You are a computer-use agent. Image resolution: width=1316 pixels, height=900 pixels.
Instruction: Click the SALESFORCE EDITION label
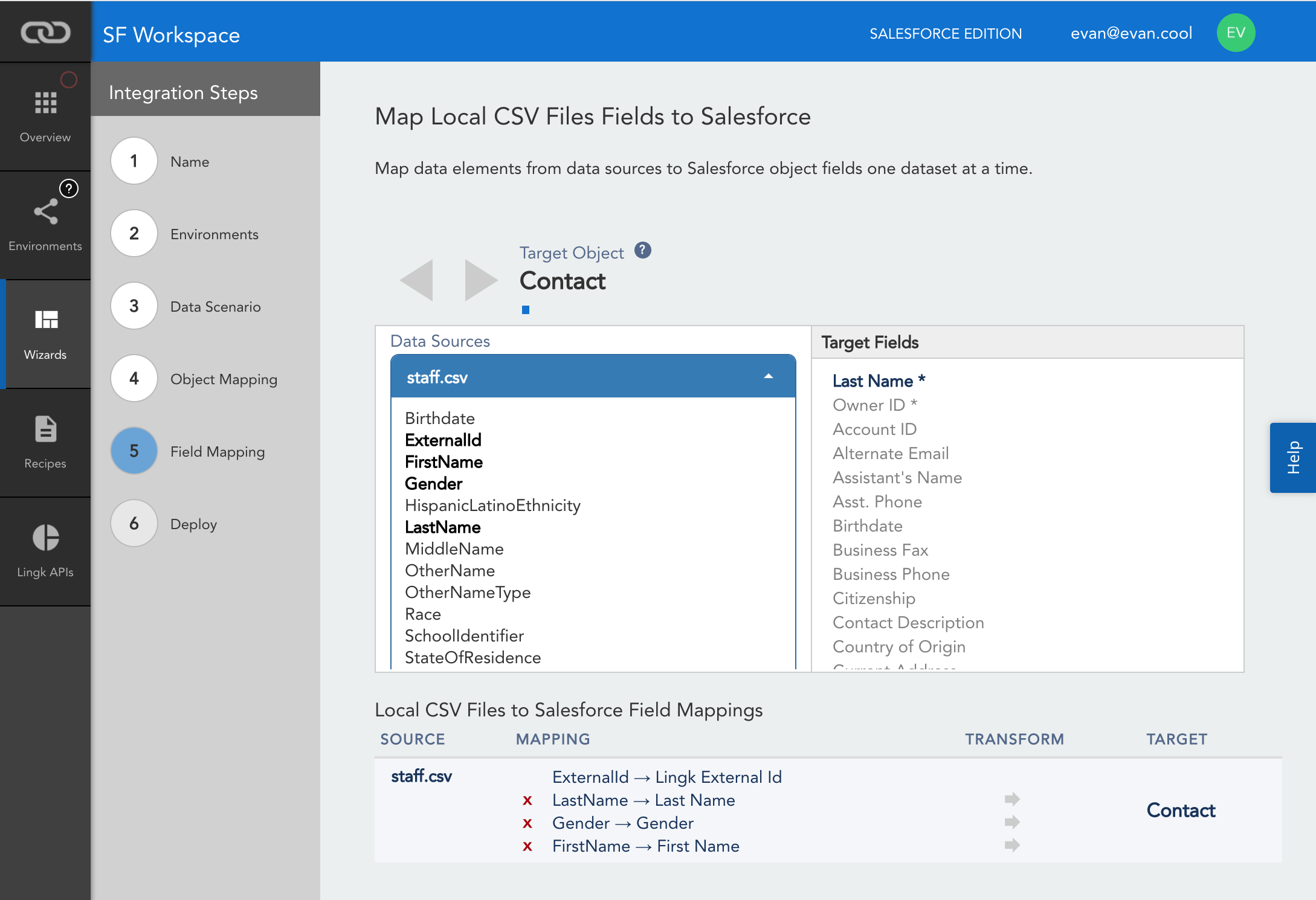[946, 33]
